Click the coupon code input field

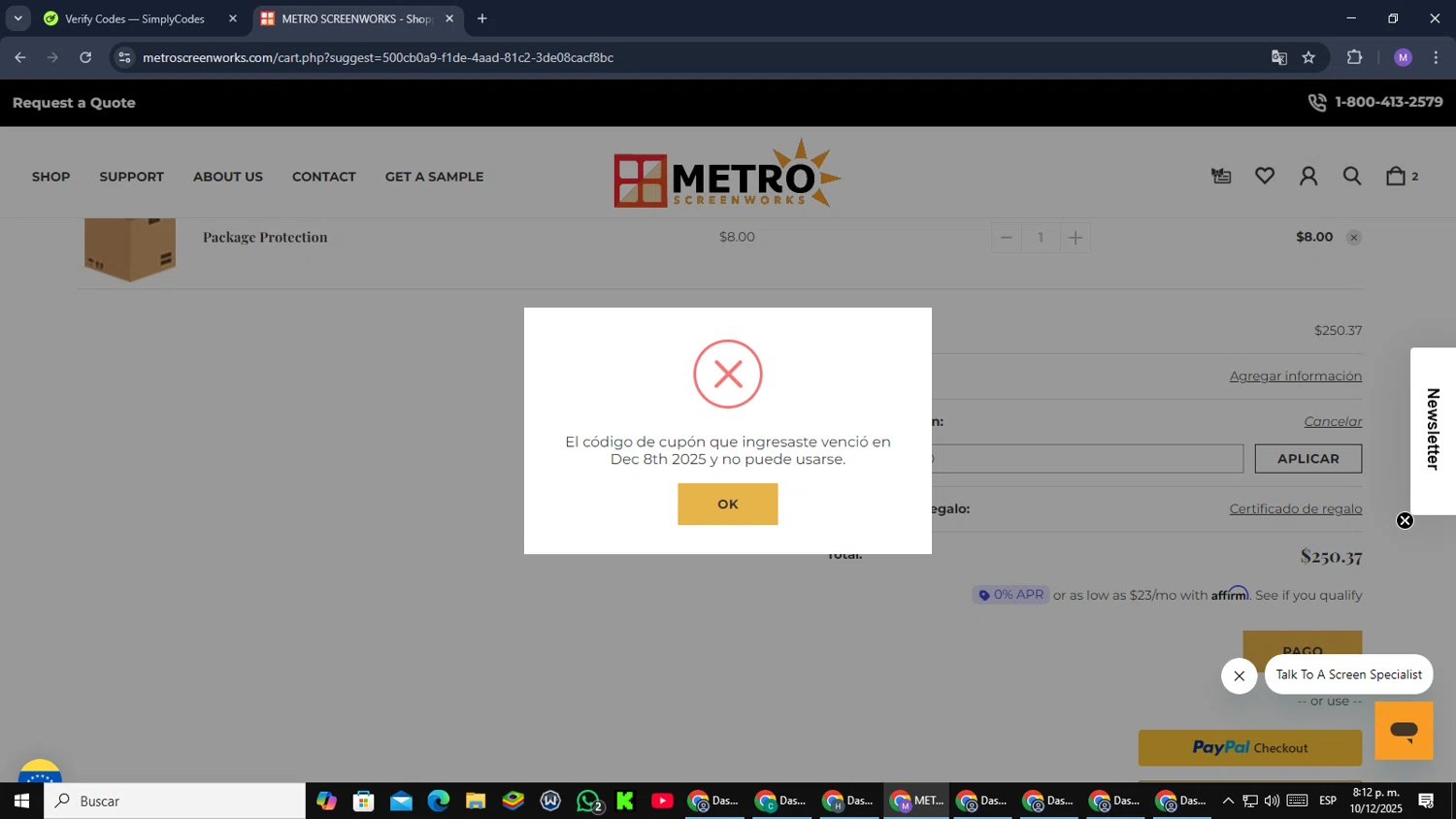click(1087, 458)
